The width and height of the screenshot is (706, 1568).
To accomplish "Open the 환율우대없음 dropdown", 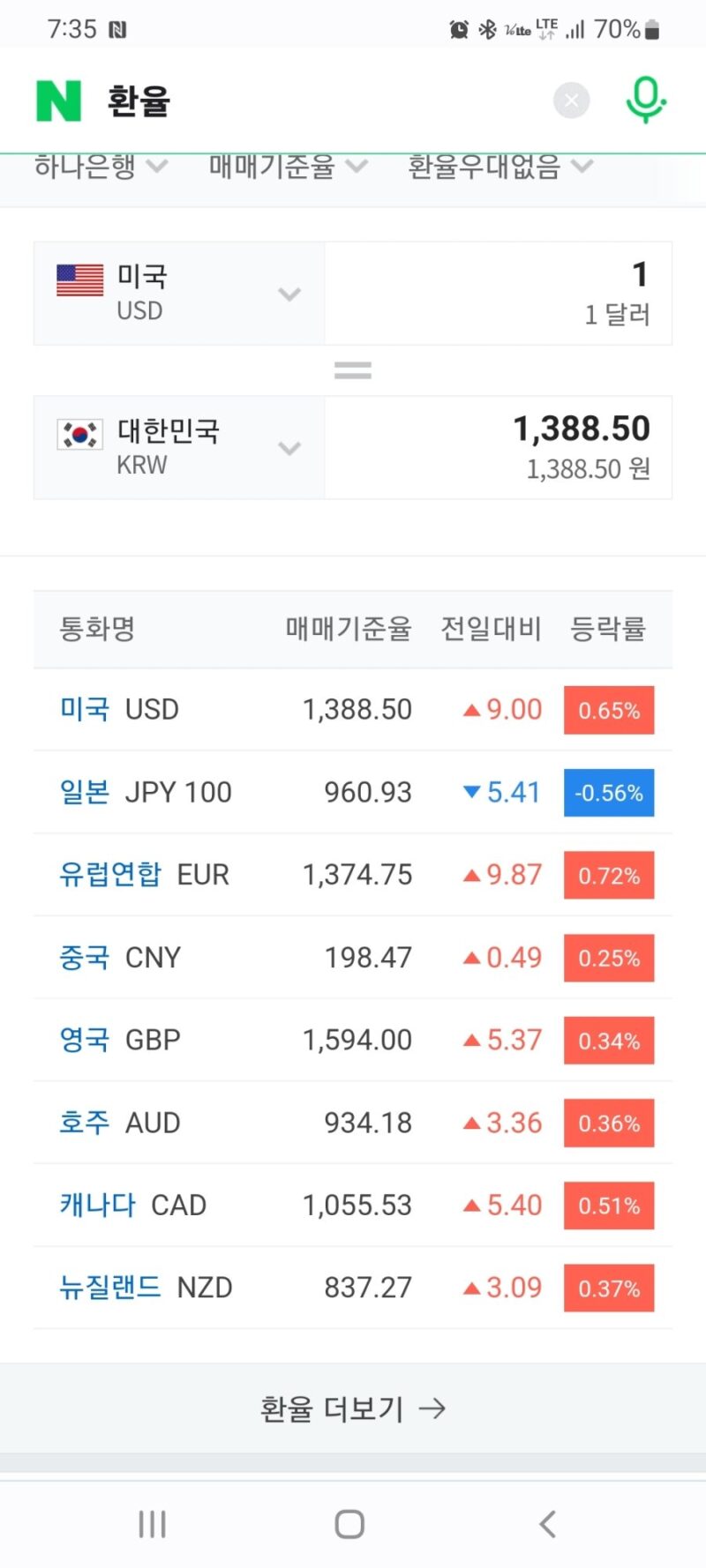I will pos(499,167).
